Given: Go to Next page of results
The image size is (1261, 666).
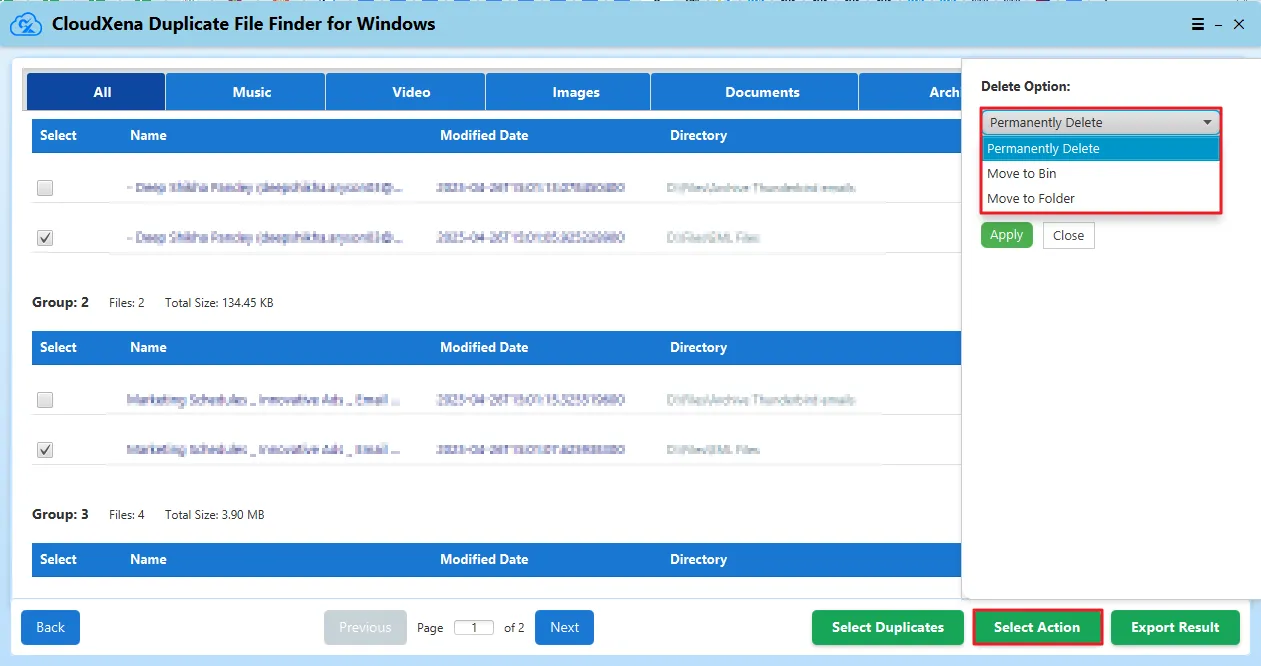Looking at the screenshot, I should [x=564, y=627].
